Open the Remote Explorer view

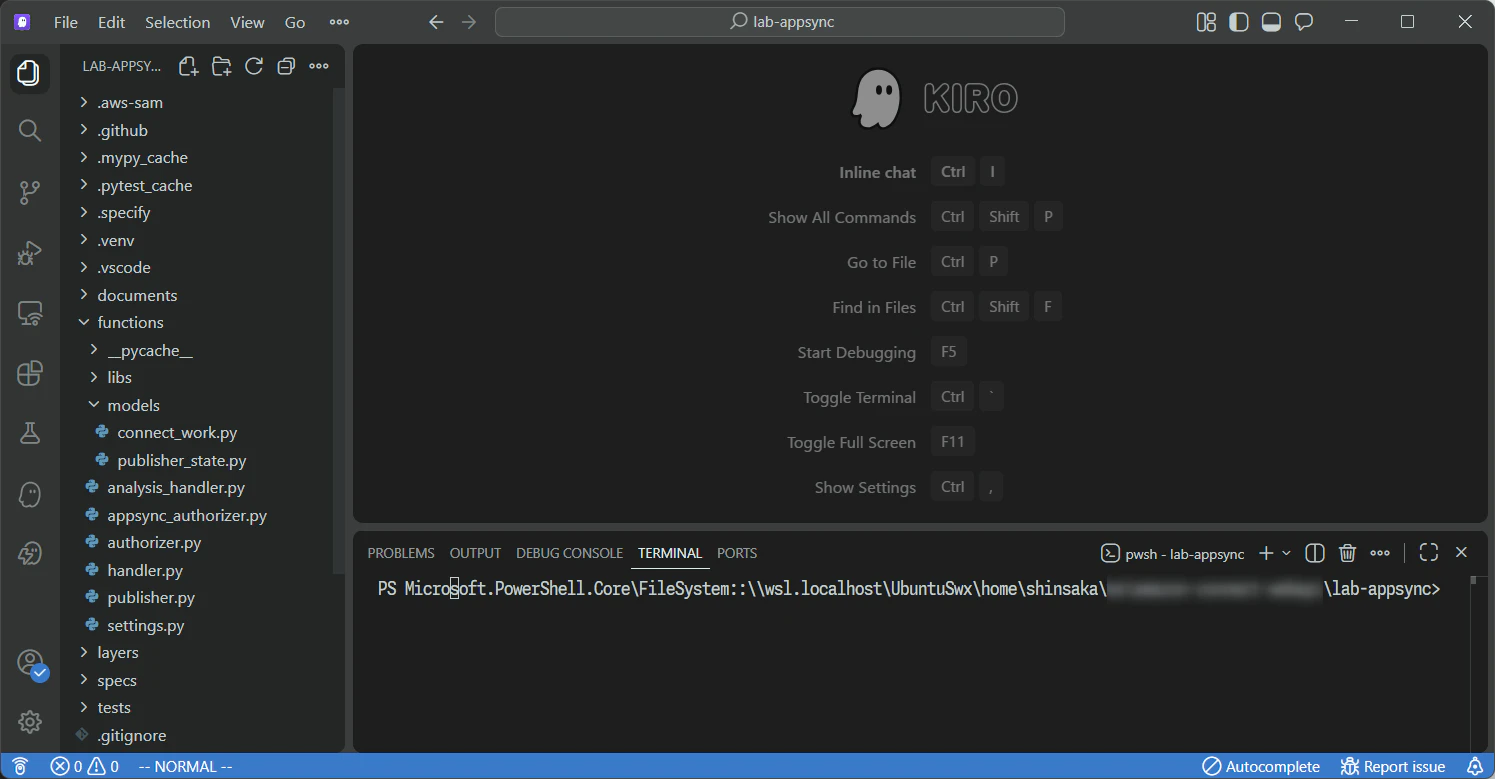(x=29, y=314)
